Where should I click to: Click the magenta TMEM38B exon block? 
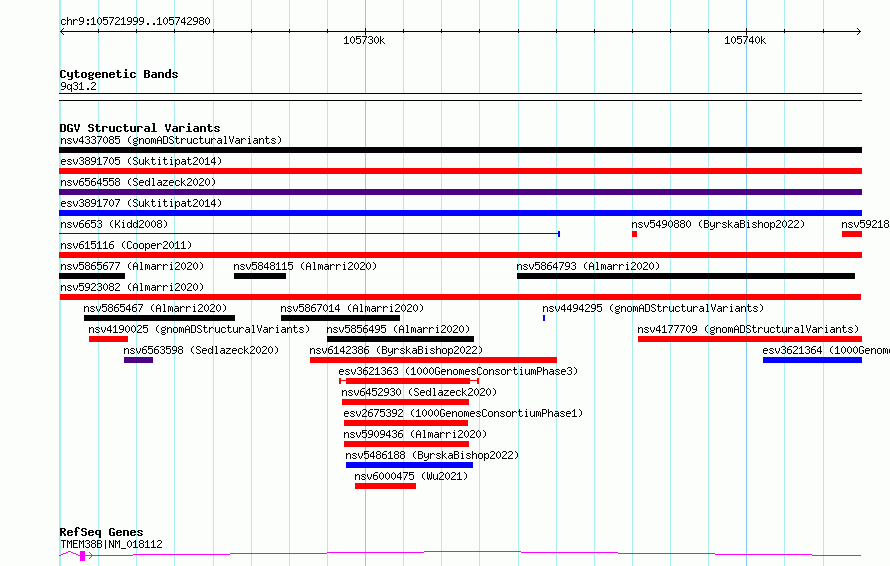click(83, 556)
